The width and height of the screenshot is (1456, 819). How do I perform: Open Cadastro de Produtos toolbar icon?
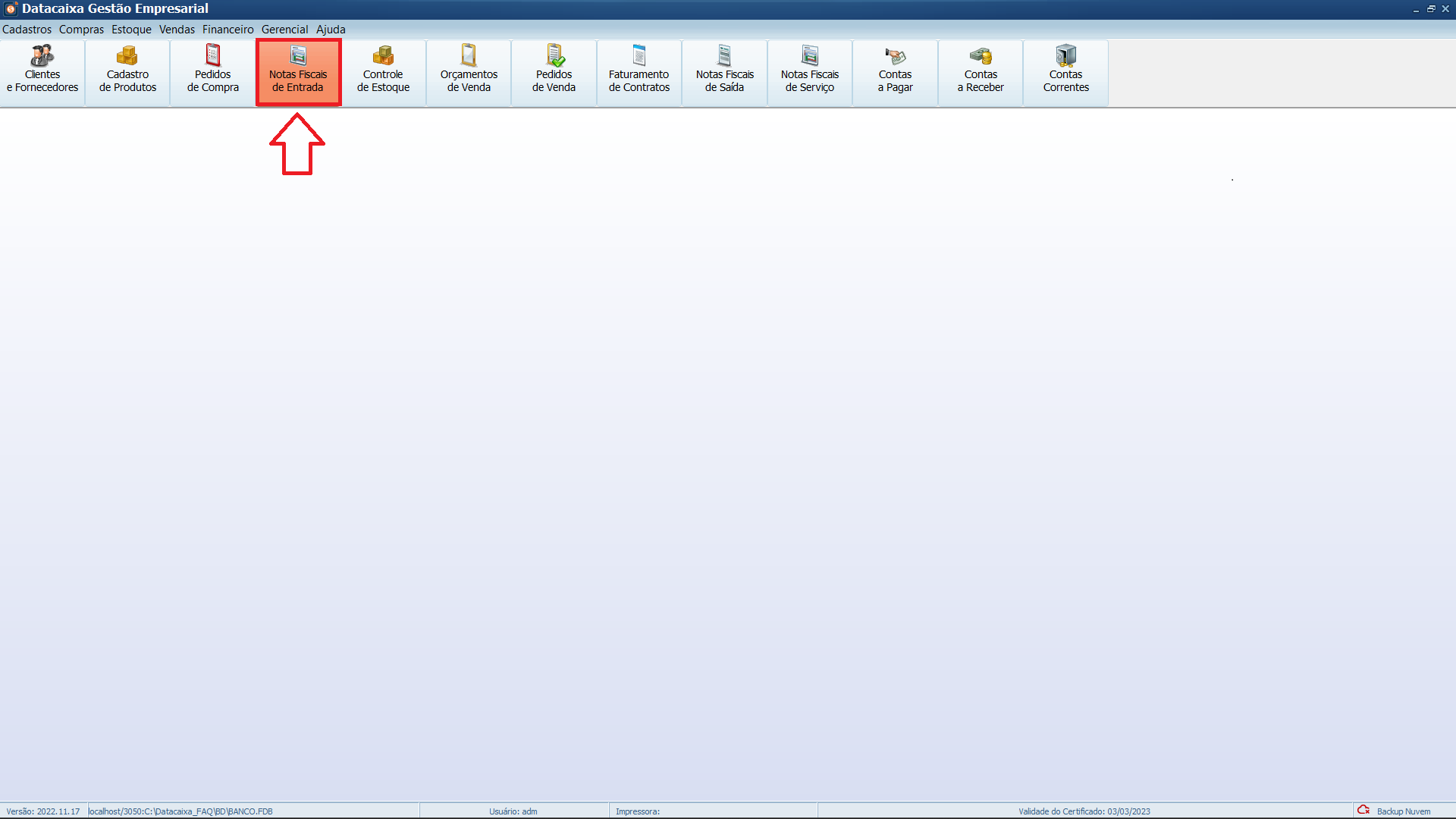pos(127,73)
